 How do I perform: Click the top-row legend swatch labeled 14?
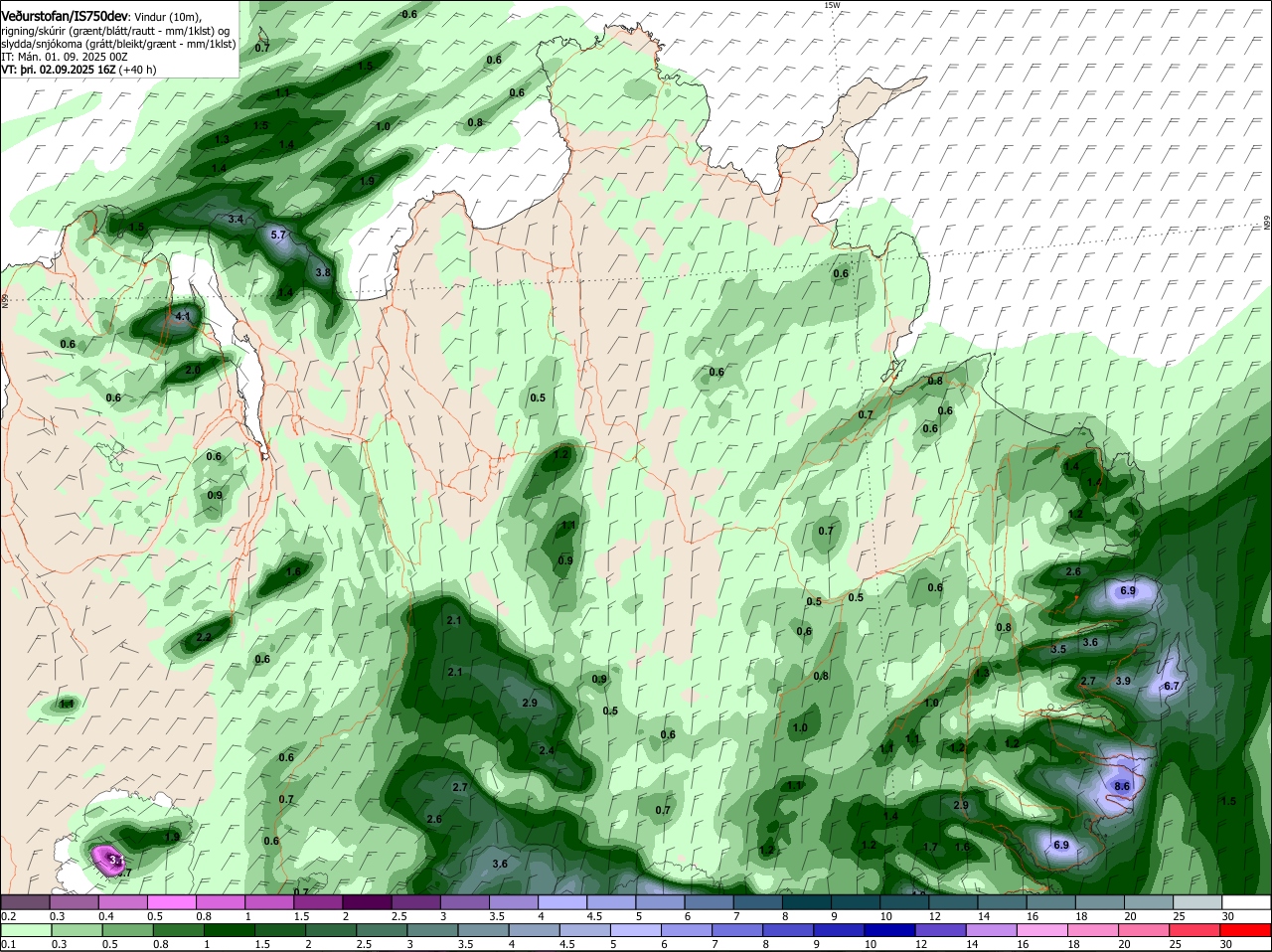click(1002, 901)
